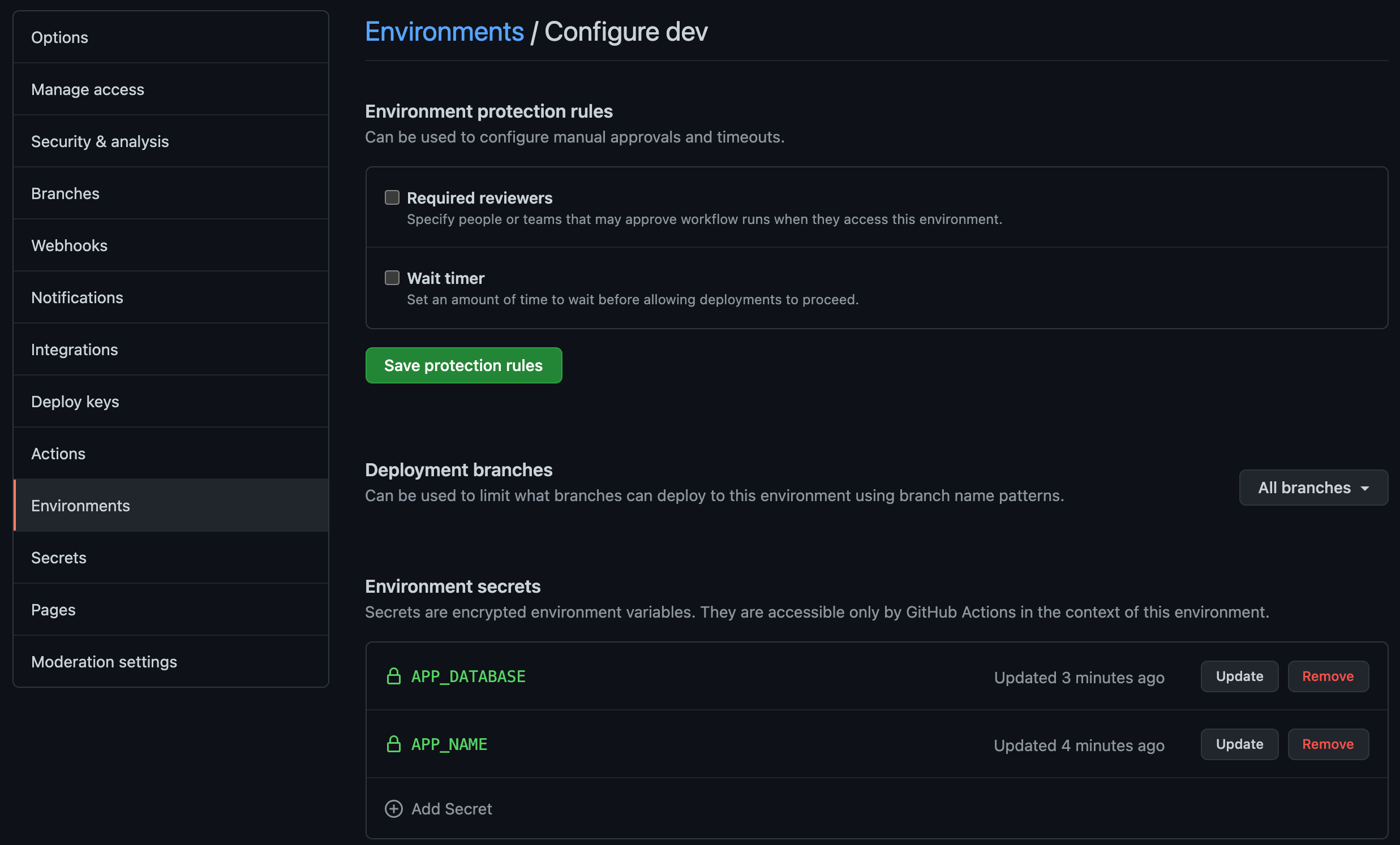
Task: Follow the Environments breadcrumb link
Action: 444,32
